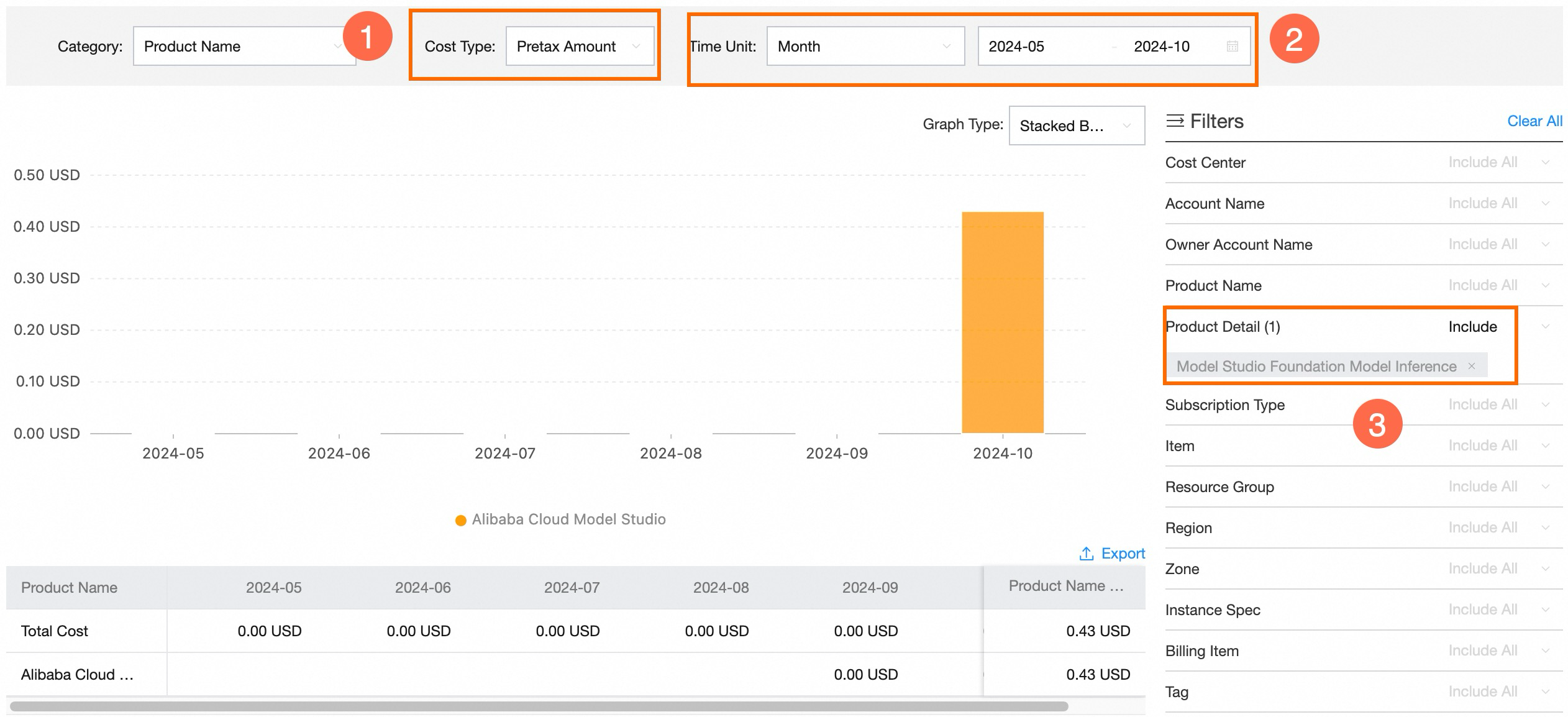Expand the Product Detail (1) filter chevron
The height and width of the screenshot is (717, 1568).
(1546, 326)
